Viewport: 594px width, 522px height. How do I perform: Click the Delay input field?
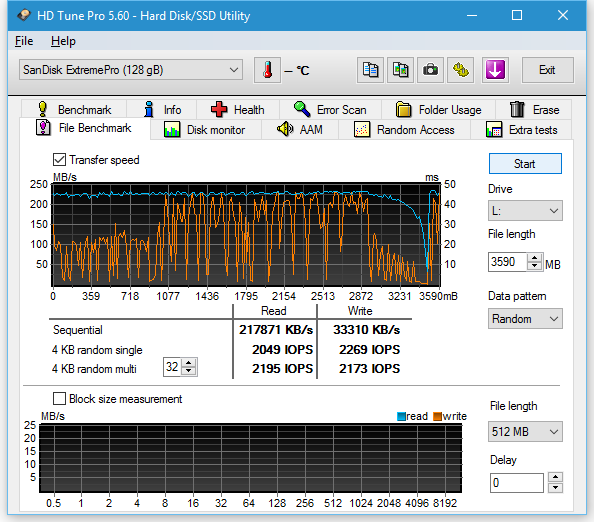point(517,483)
